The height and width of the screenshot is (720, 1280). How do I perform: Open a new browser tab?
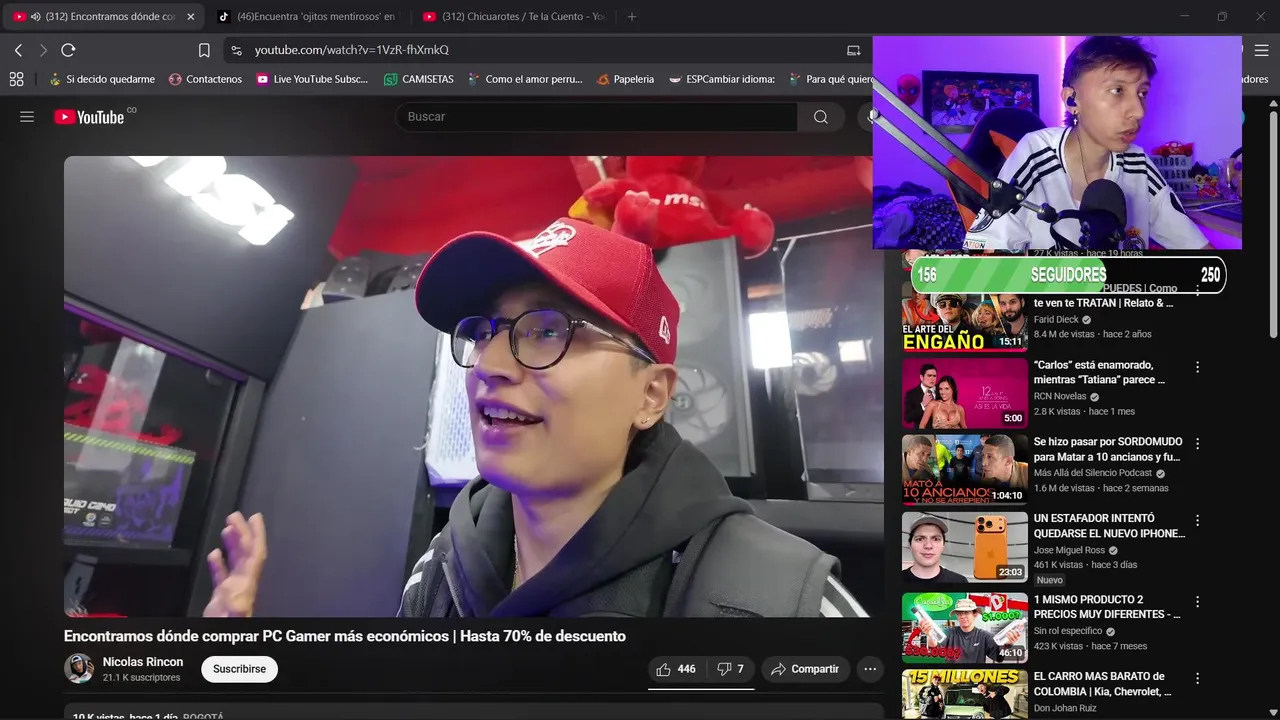tap(631, 17)
